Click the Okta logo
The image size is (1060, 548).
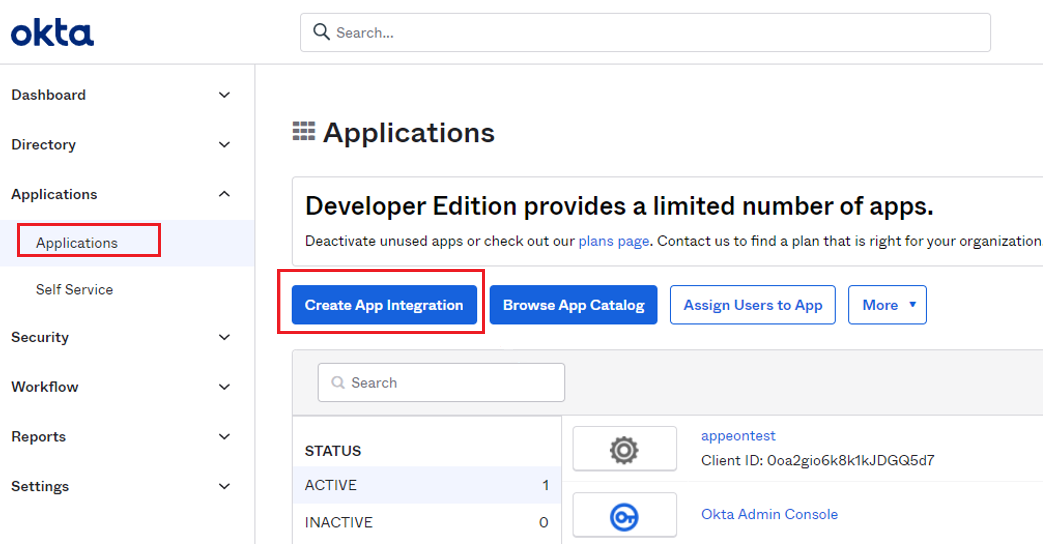tap(52, 33)
